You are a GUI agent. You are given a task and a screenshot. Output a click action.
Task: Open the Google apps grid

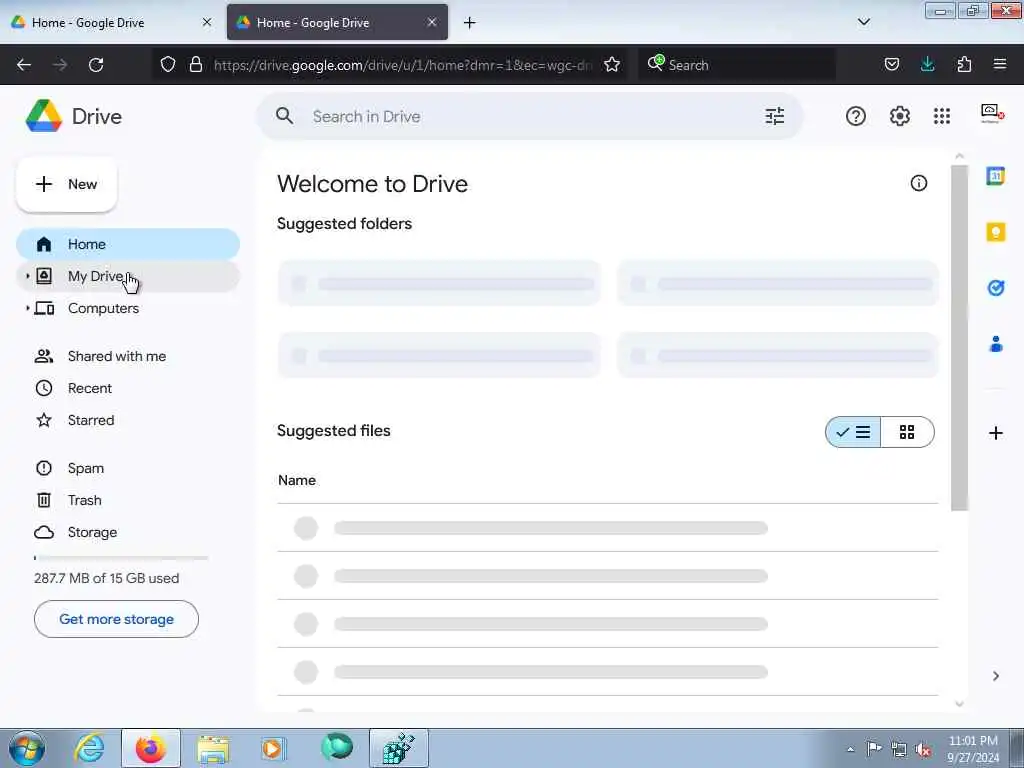(942, 116)
